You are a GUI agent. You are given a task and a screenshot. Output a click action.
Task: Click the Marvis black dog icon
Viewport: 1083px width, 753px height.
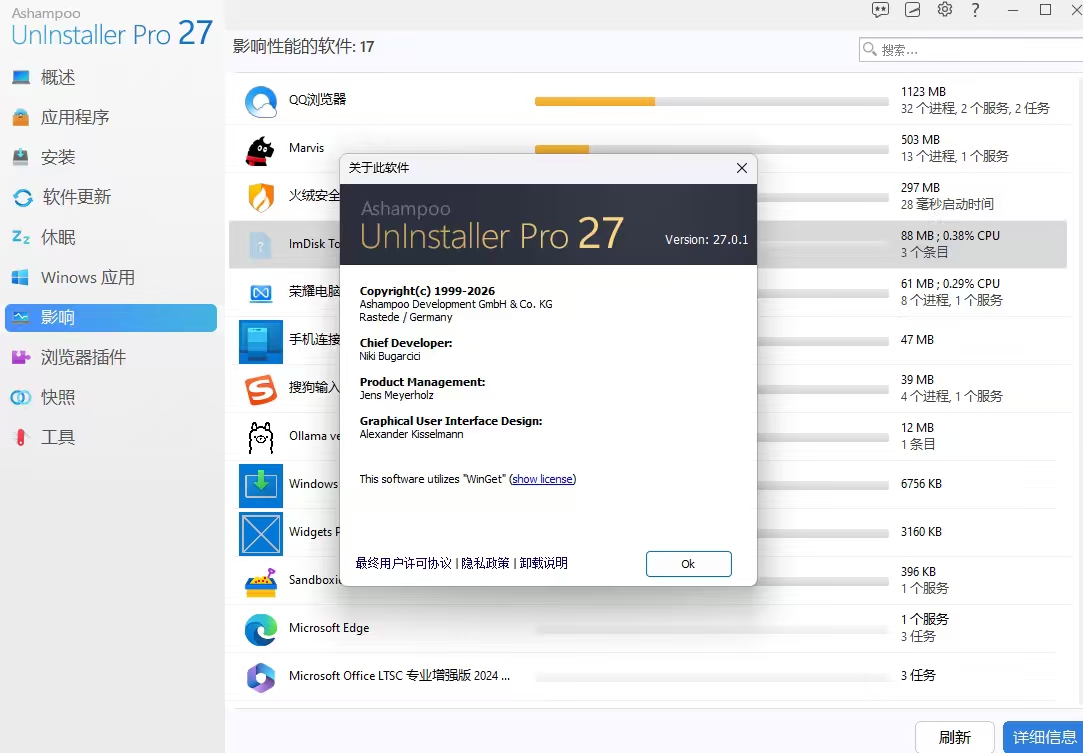tap(260, 151)
